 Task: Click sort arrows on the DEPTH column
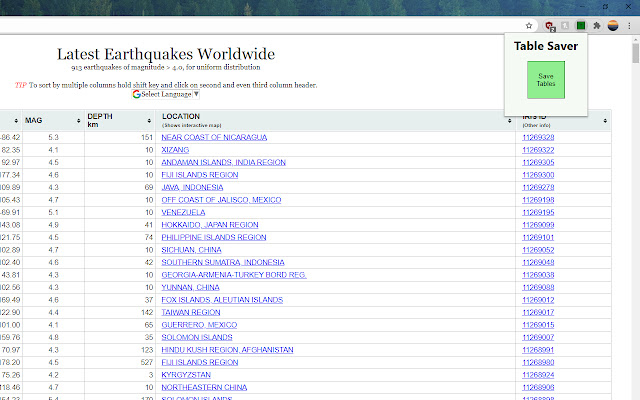[x=149, y=121]
